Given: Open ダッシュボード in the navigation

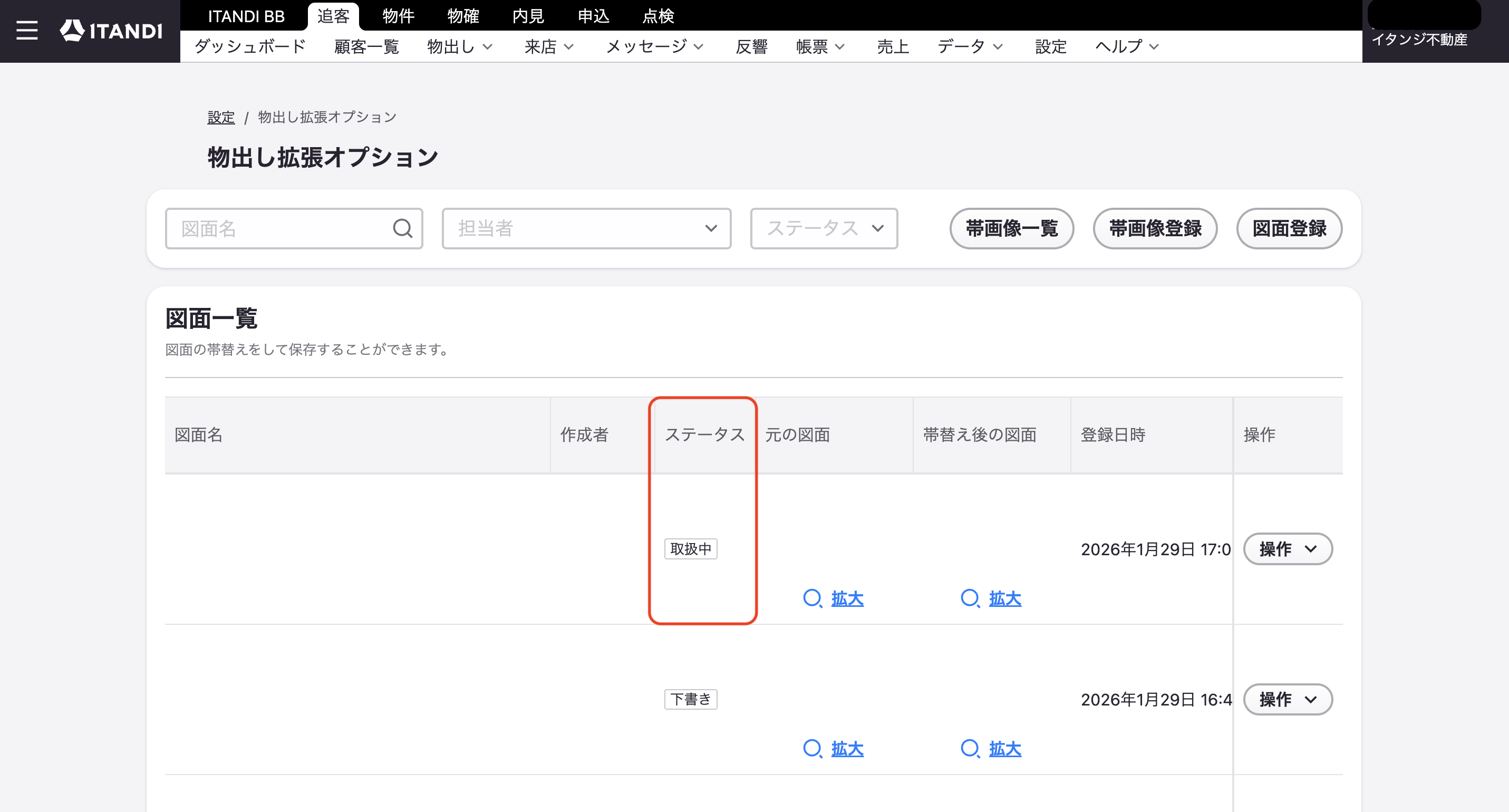Looking at the screenshot, I should (x=250, y=46).
